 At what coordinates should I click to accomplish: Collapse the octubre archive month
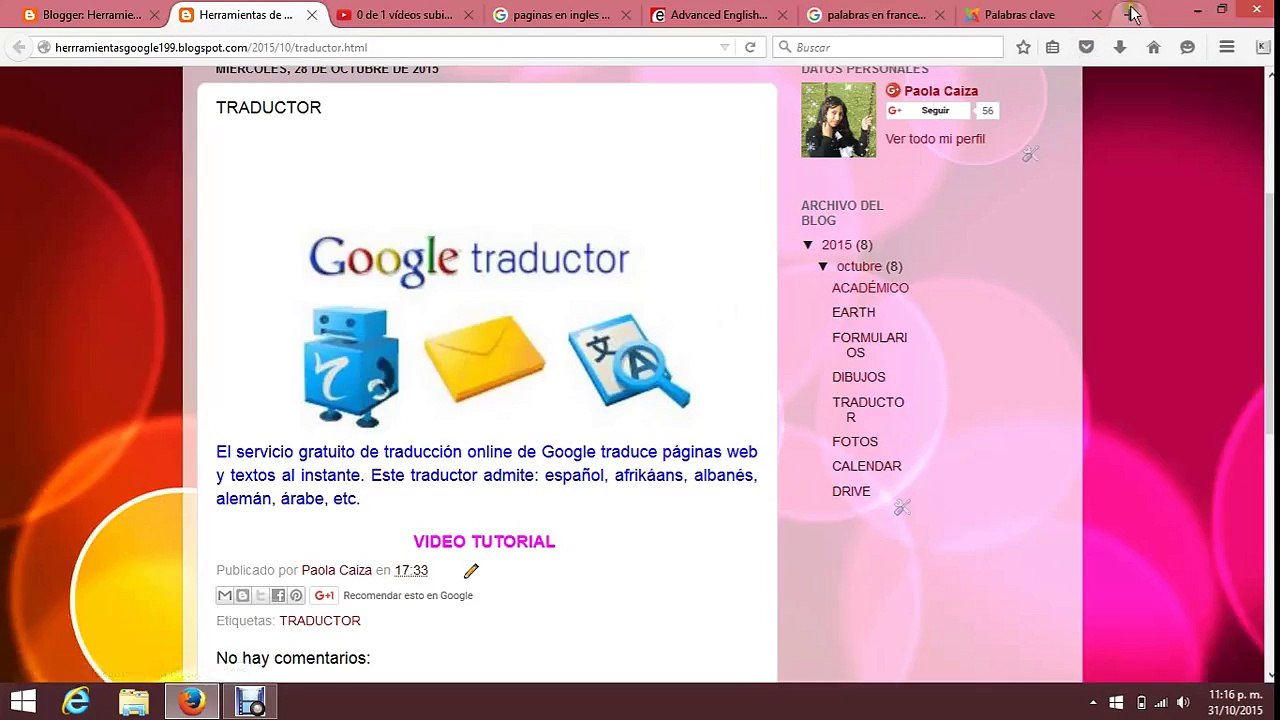(x=823, y=267)
